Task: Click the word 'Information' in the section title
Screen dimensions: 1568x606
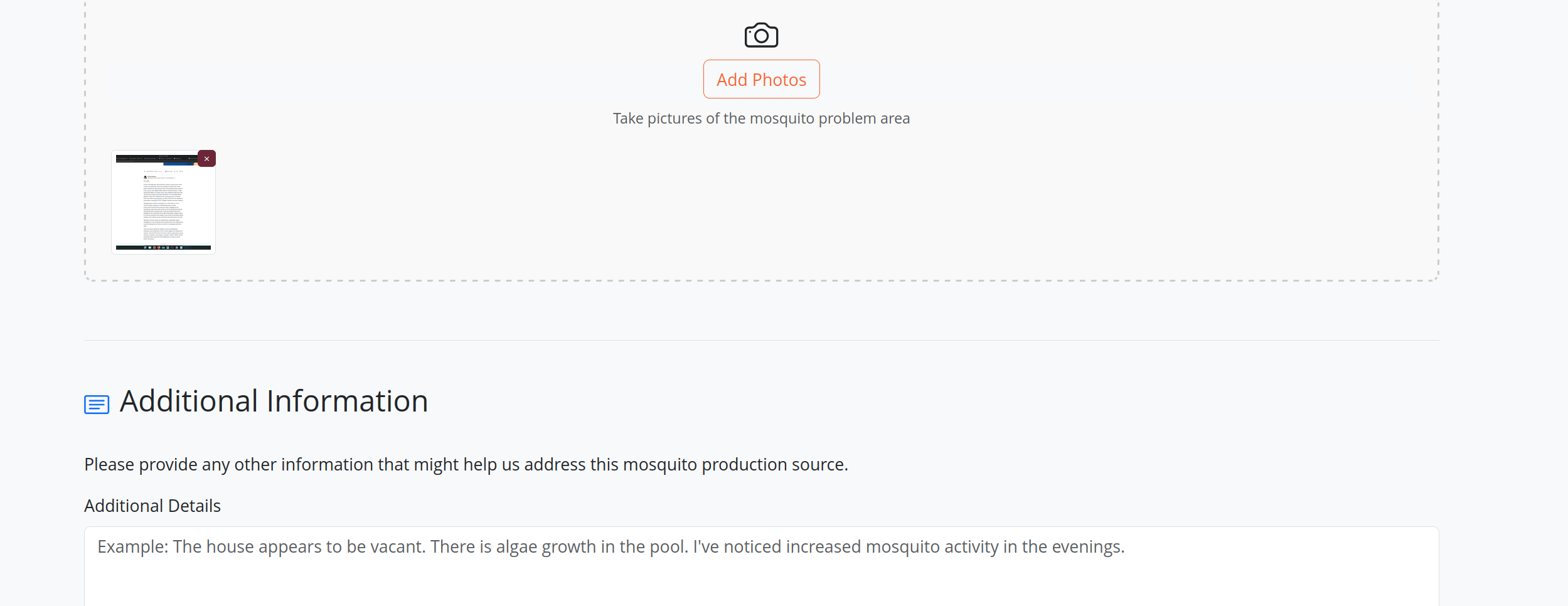Action: pyautogui.click(x=348, y=401)
